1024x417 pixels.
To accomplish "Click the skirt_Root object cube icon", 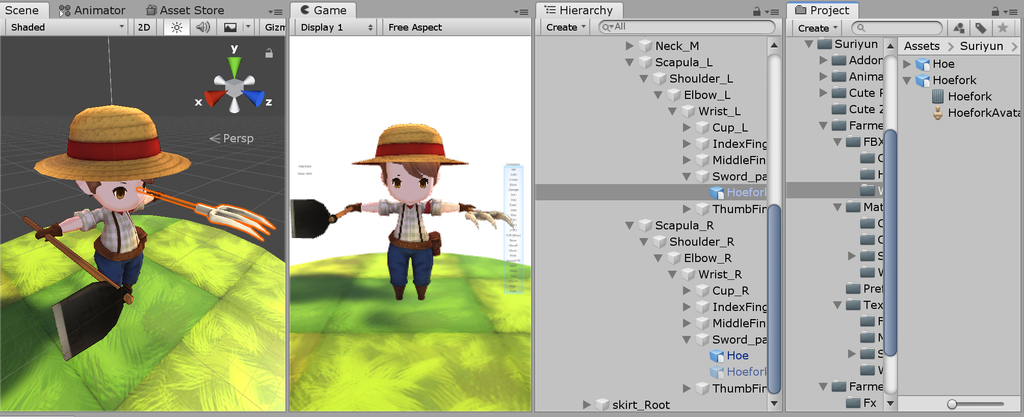I will (602, 405).
